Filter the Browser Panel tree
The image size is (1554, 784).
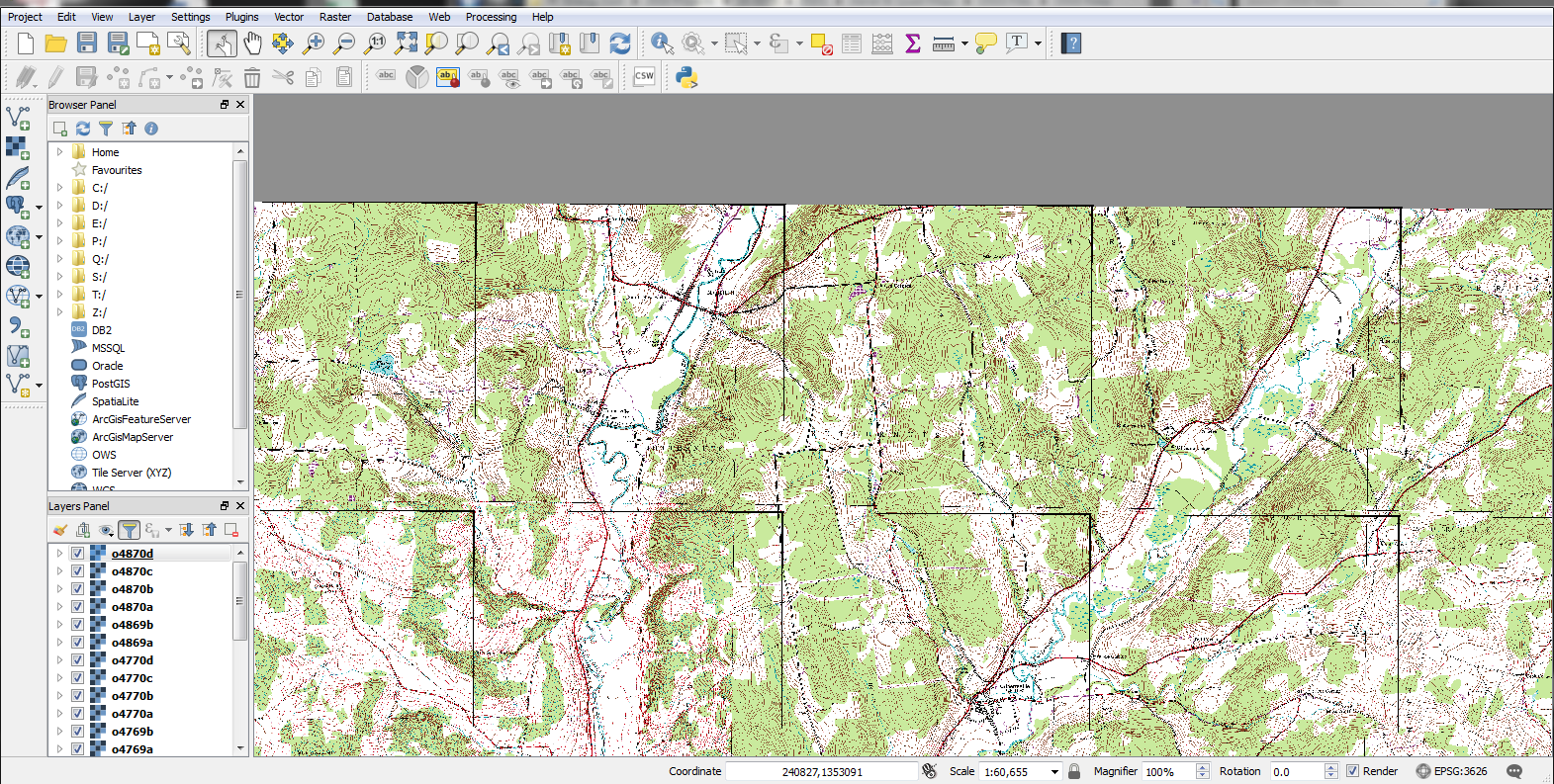tap(106, 129)
